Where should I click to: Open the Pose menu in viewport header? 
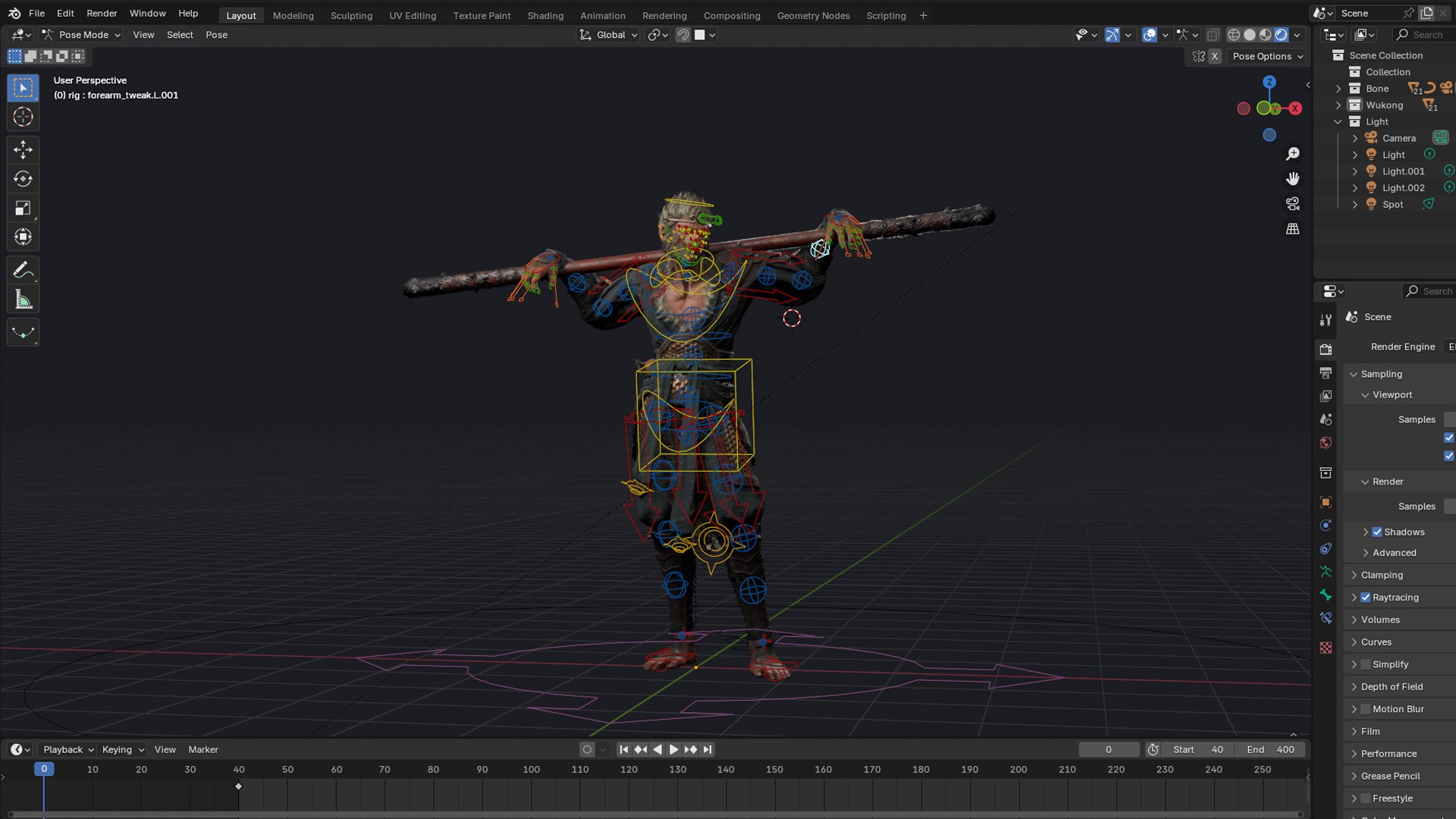coord(216,35)
